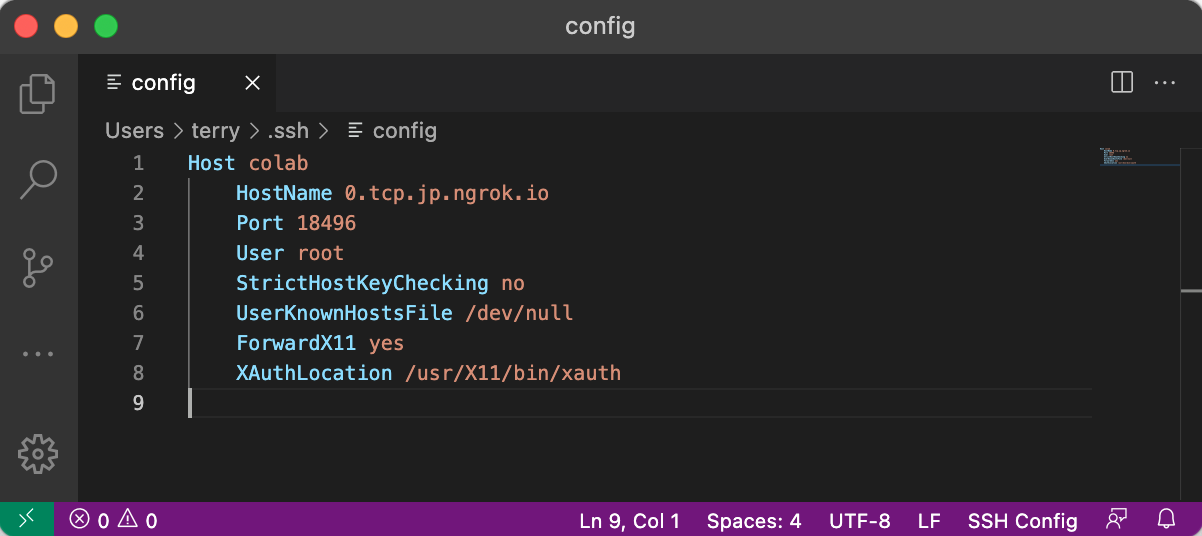Screen dimensions: 1202x536
Task: Open the Search view icon
Action: click(38, 179)
